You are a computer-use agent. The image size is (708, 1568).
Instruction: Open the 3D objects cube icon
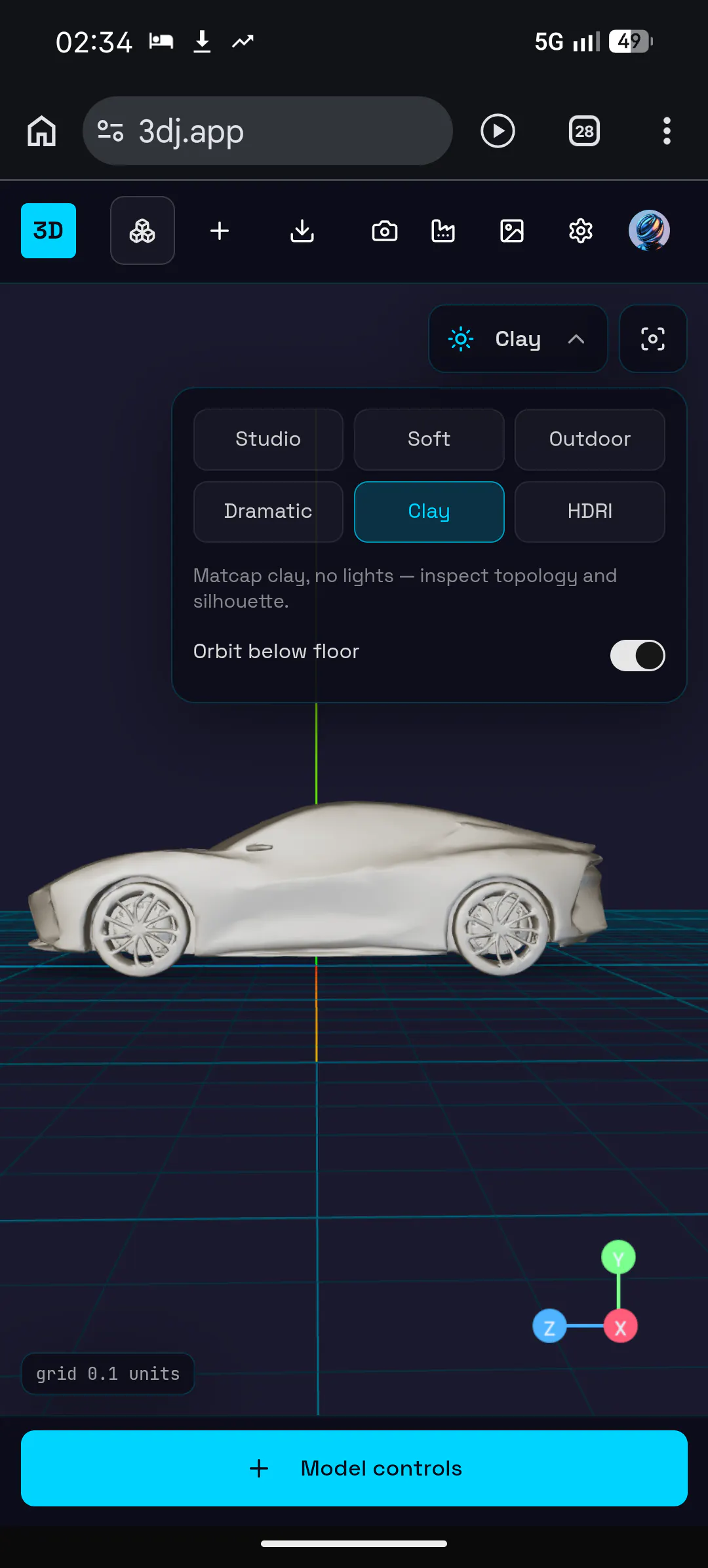[142, 231]
